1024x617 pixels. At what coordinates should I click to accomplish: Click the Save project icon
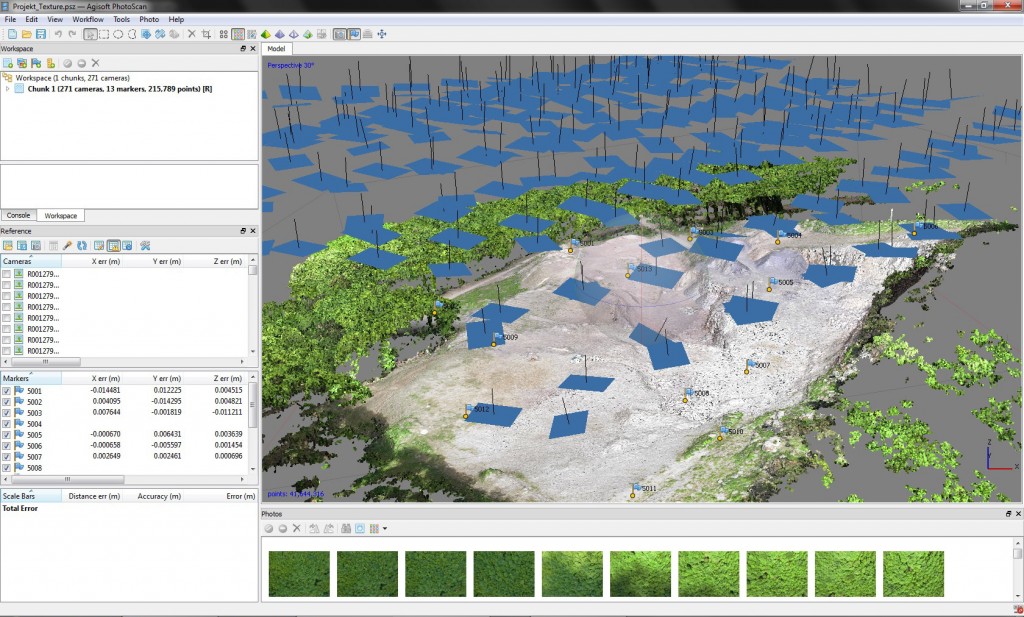coord(41,34)
